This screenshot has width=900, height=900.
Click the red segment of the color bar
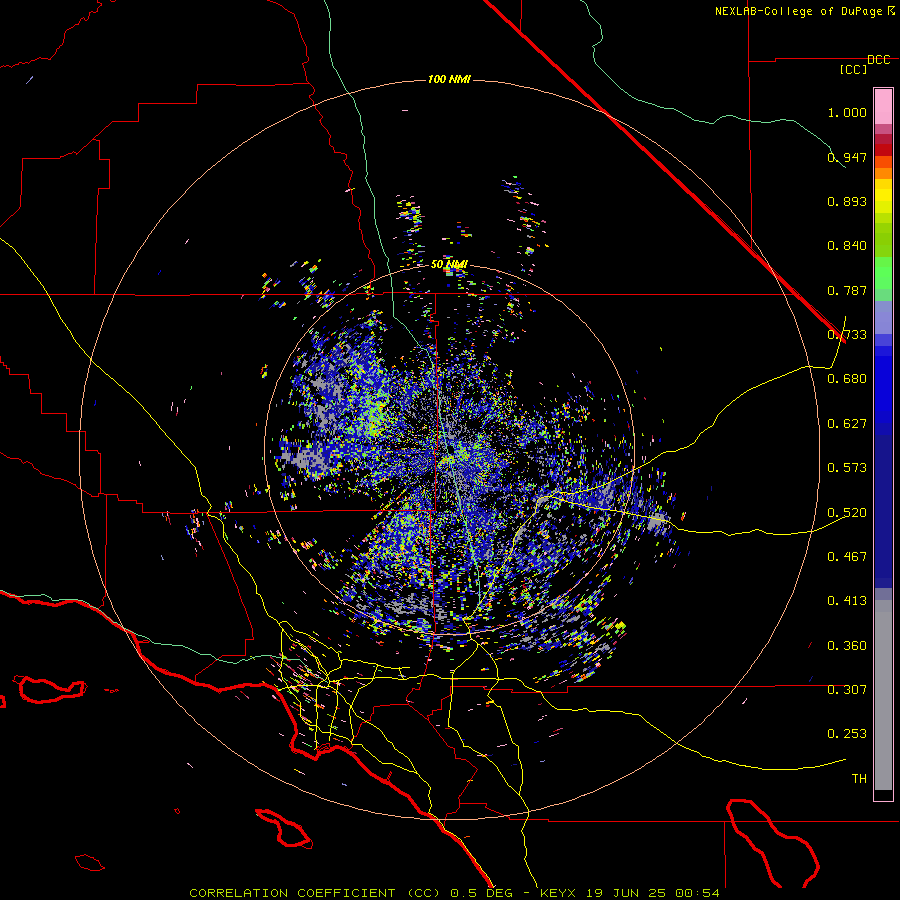pyautogui.click(x=883, y=150)
